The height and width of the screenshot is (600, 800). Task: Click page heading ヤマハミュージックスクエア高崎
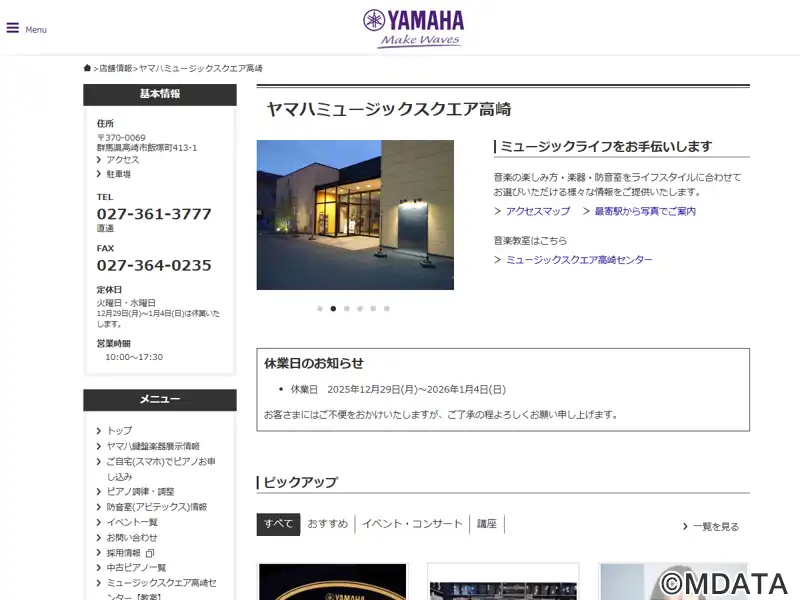point(389,109)
